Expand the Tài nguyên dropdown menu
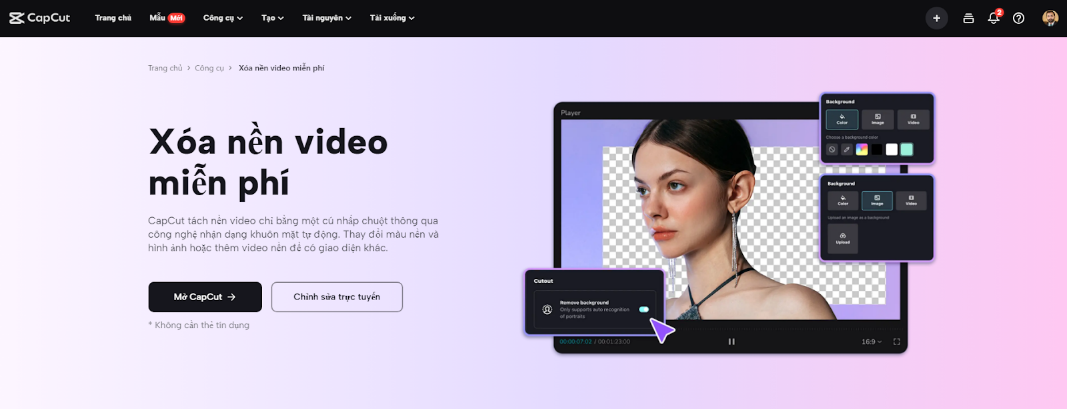This screenshot has height=409, width=1067. [326, 18]
